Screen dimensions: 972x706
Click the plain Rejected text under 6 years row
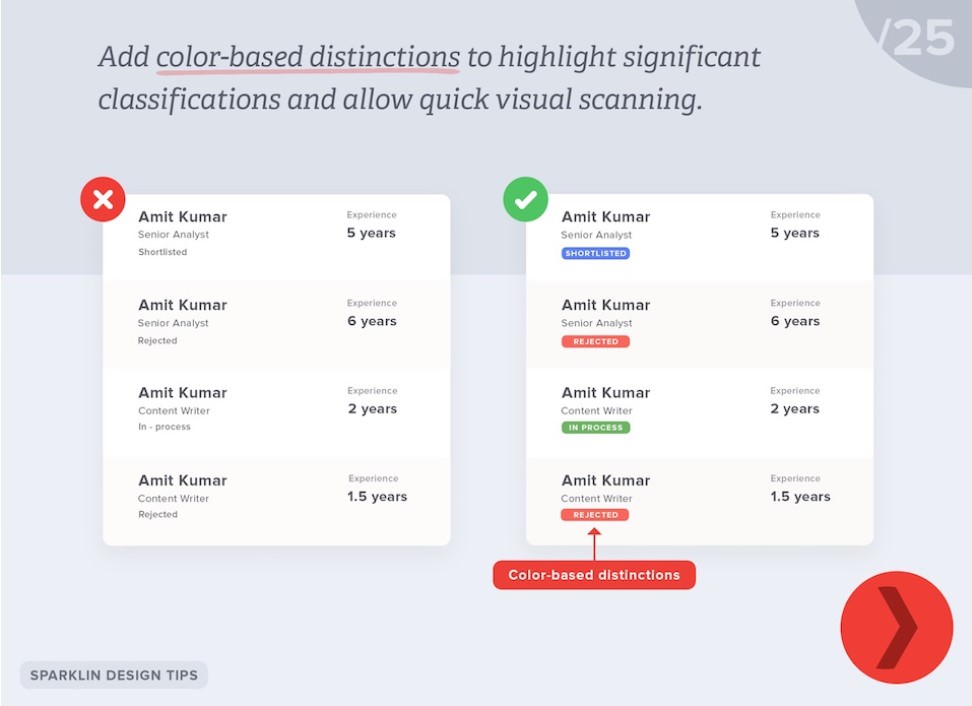[157, 341]
